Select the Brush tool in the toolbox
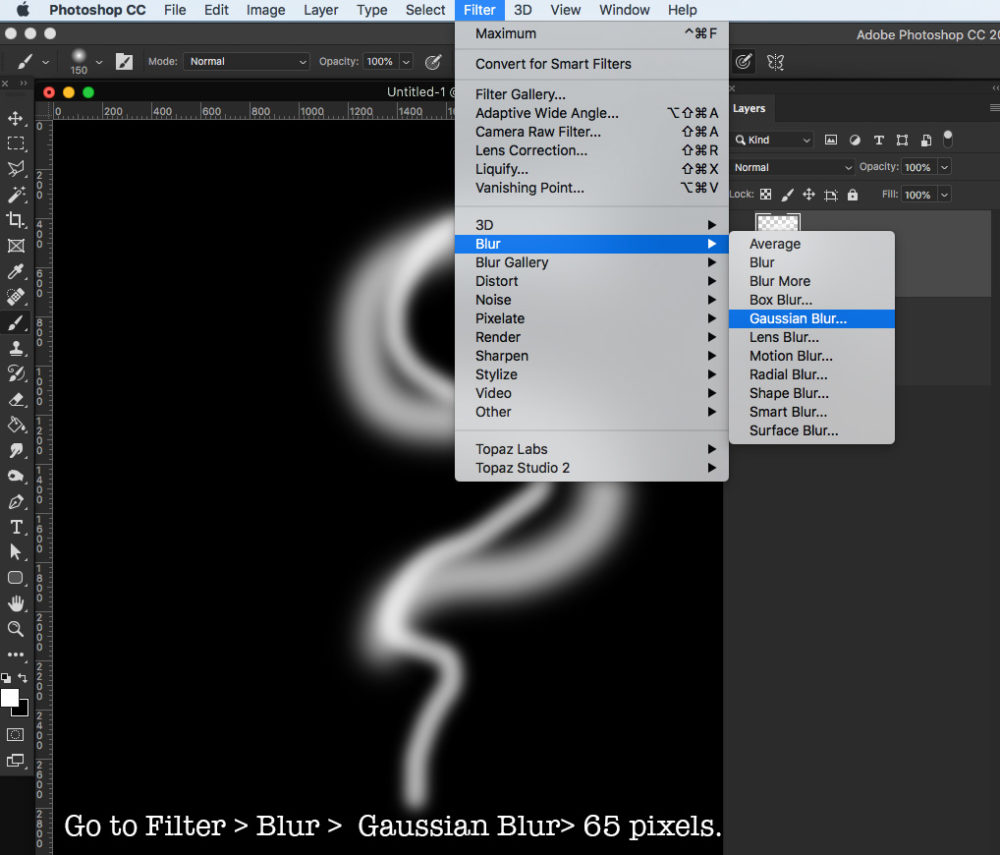 (x=15, y=323)
